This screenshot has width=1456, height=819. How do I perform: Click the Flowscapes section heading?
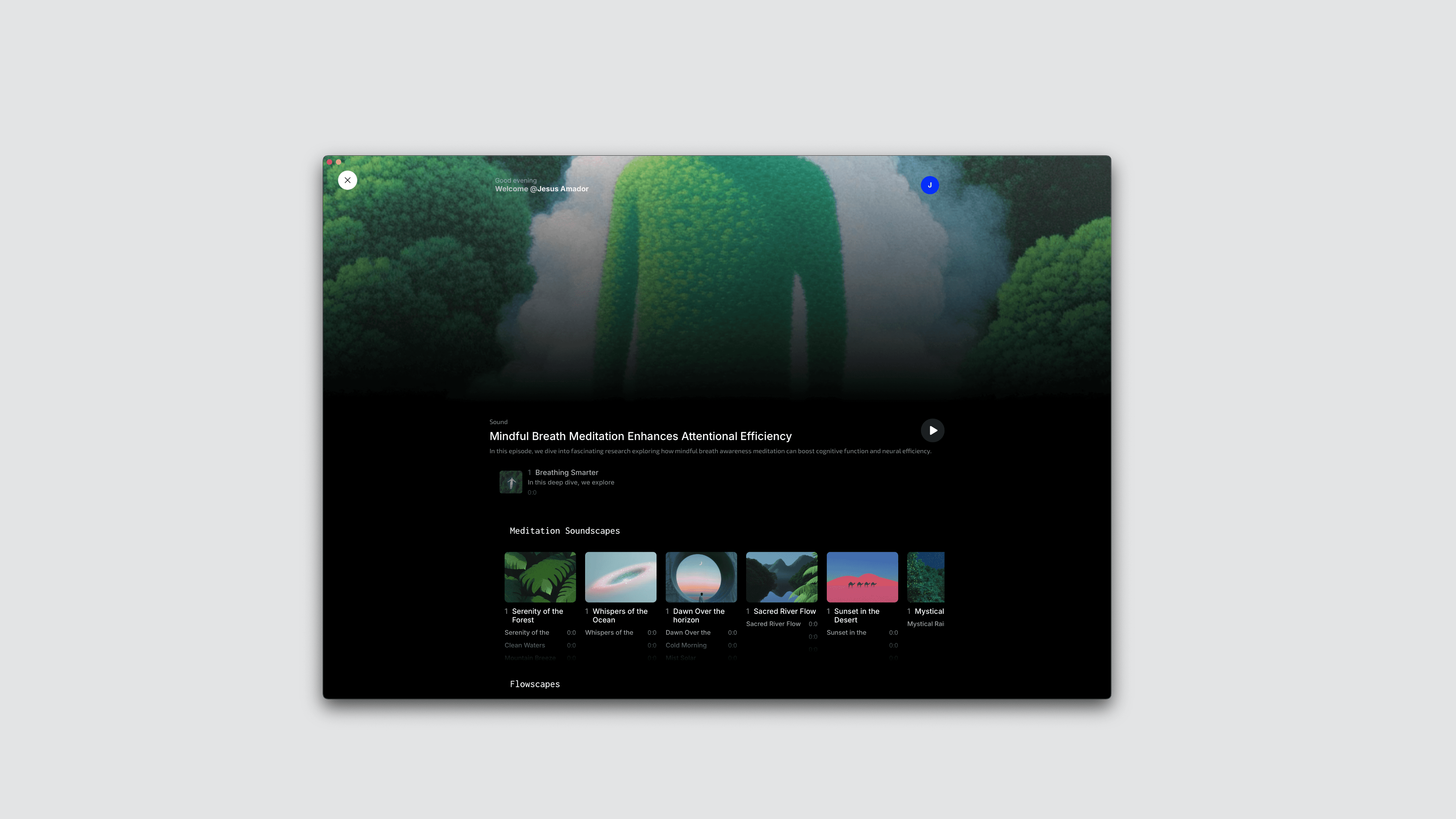coord(535,684)
